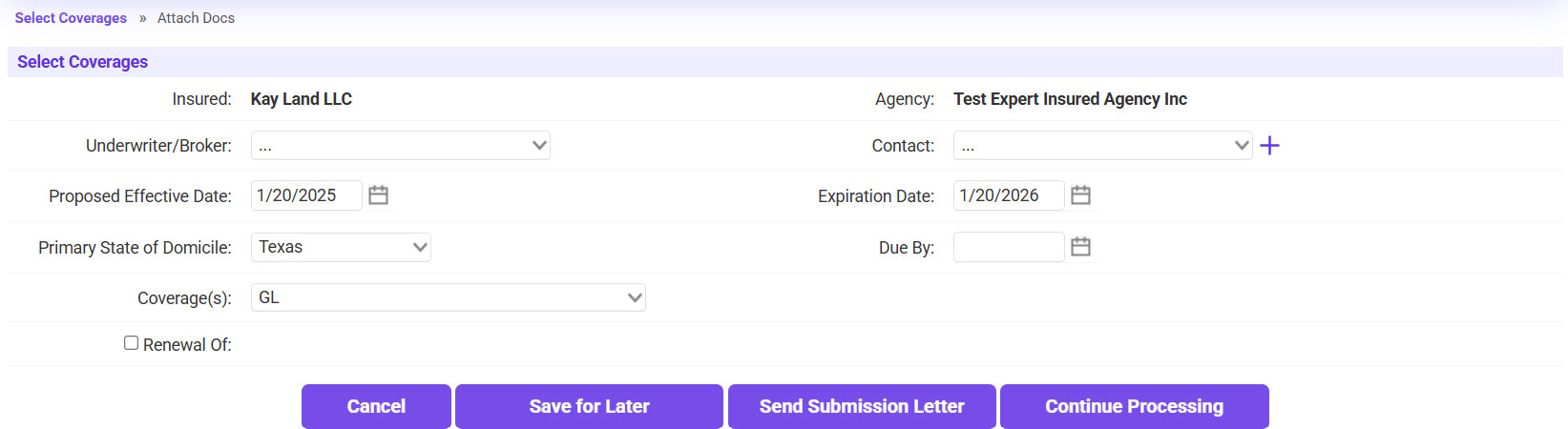Open calendar picker for Expiration Date

click(1080, 195)
